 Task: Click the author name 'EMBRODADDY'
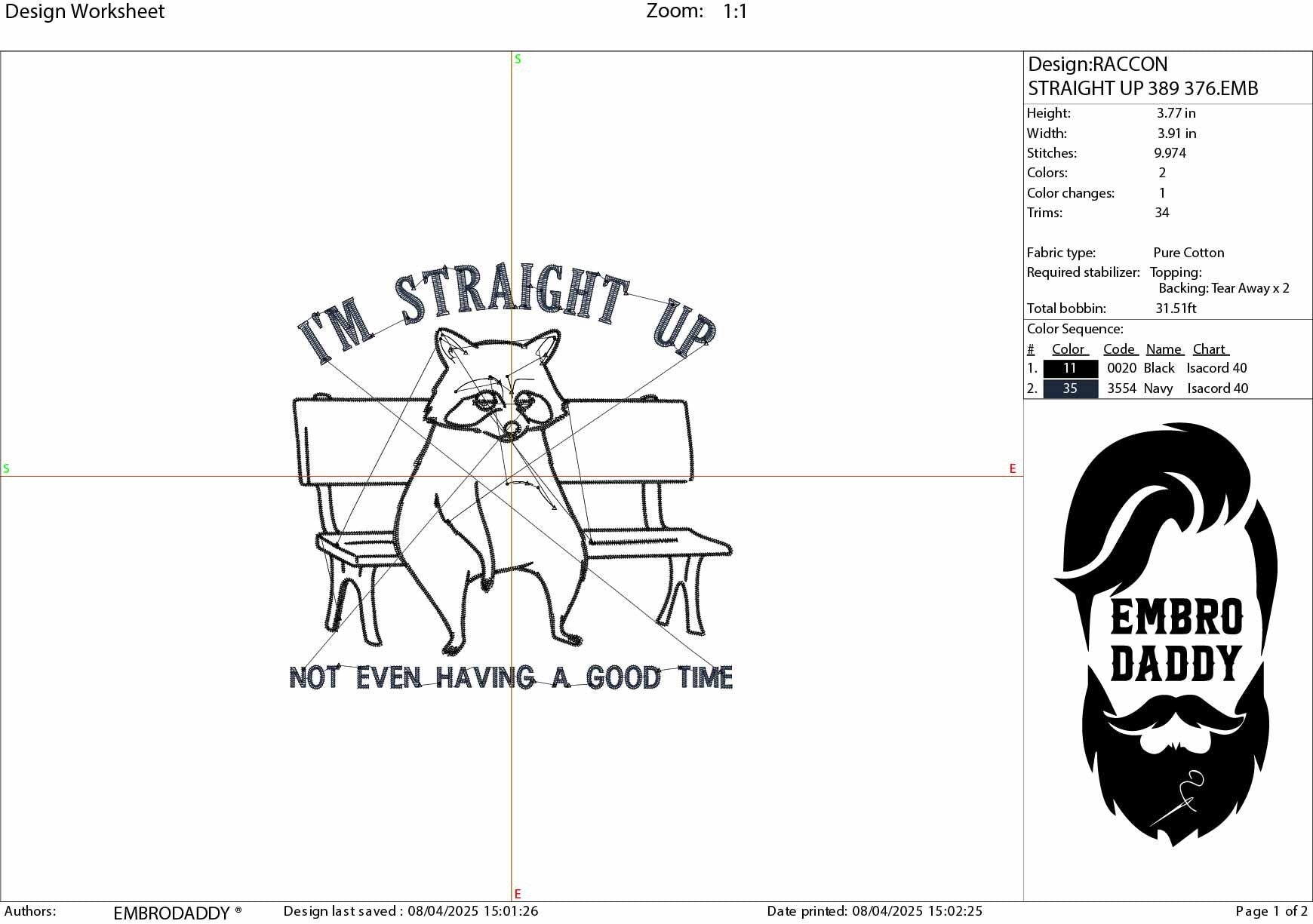coord(171,913)
